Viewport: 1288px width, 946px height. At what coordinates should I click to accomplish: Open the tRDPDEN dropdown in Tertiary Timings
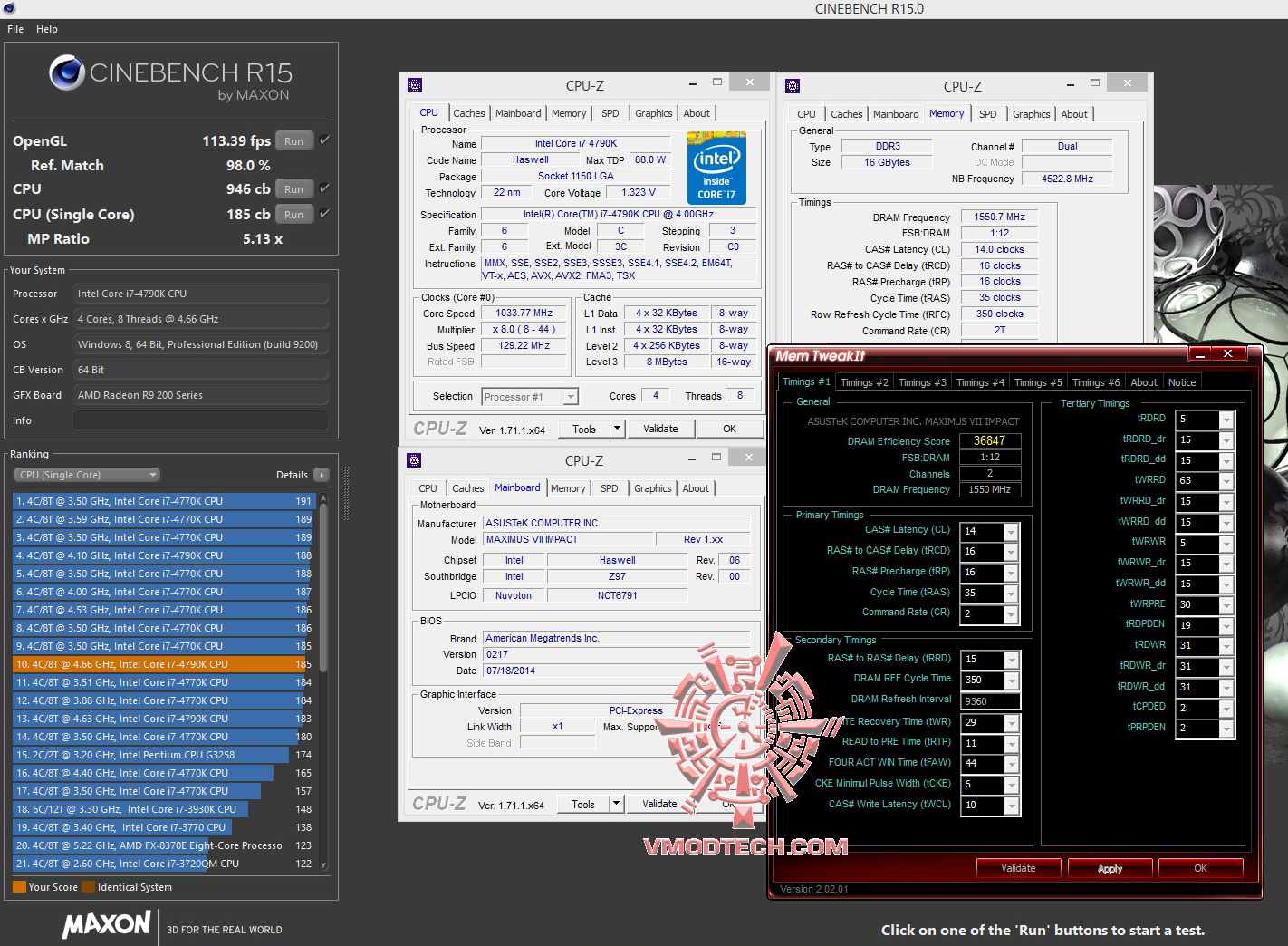[x=1226, y=626]
